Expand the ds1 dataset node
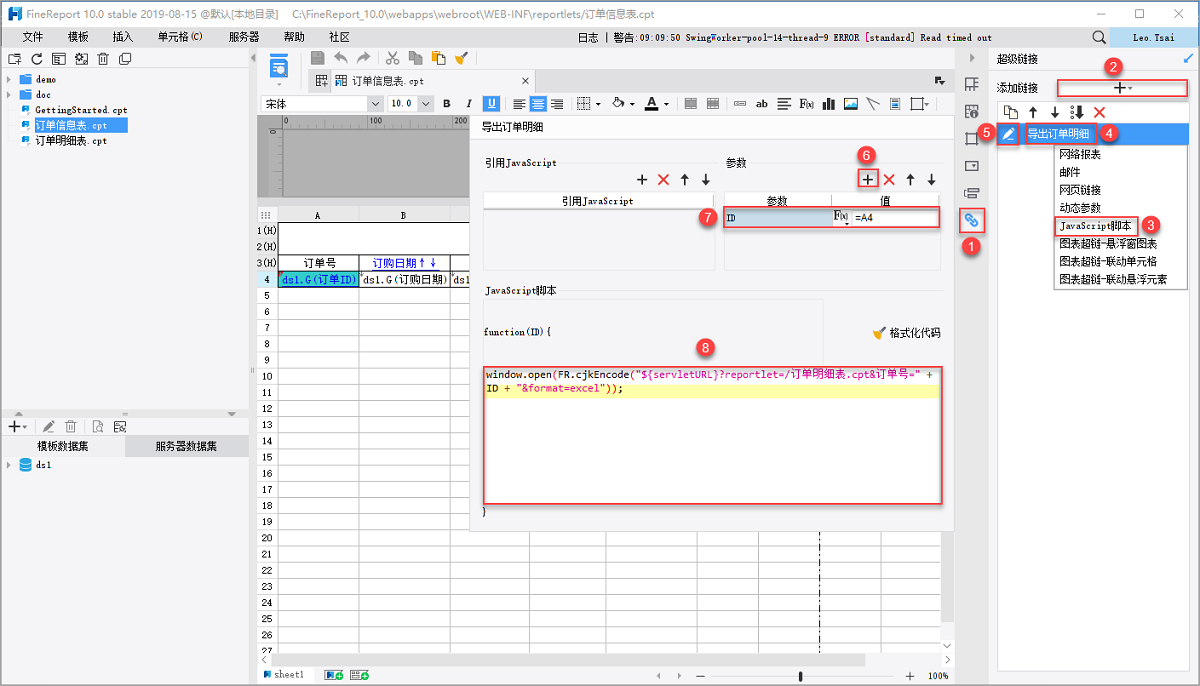This screenshot has height=686, width=1200. coord(9,465)
